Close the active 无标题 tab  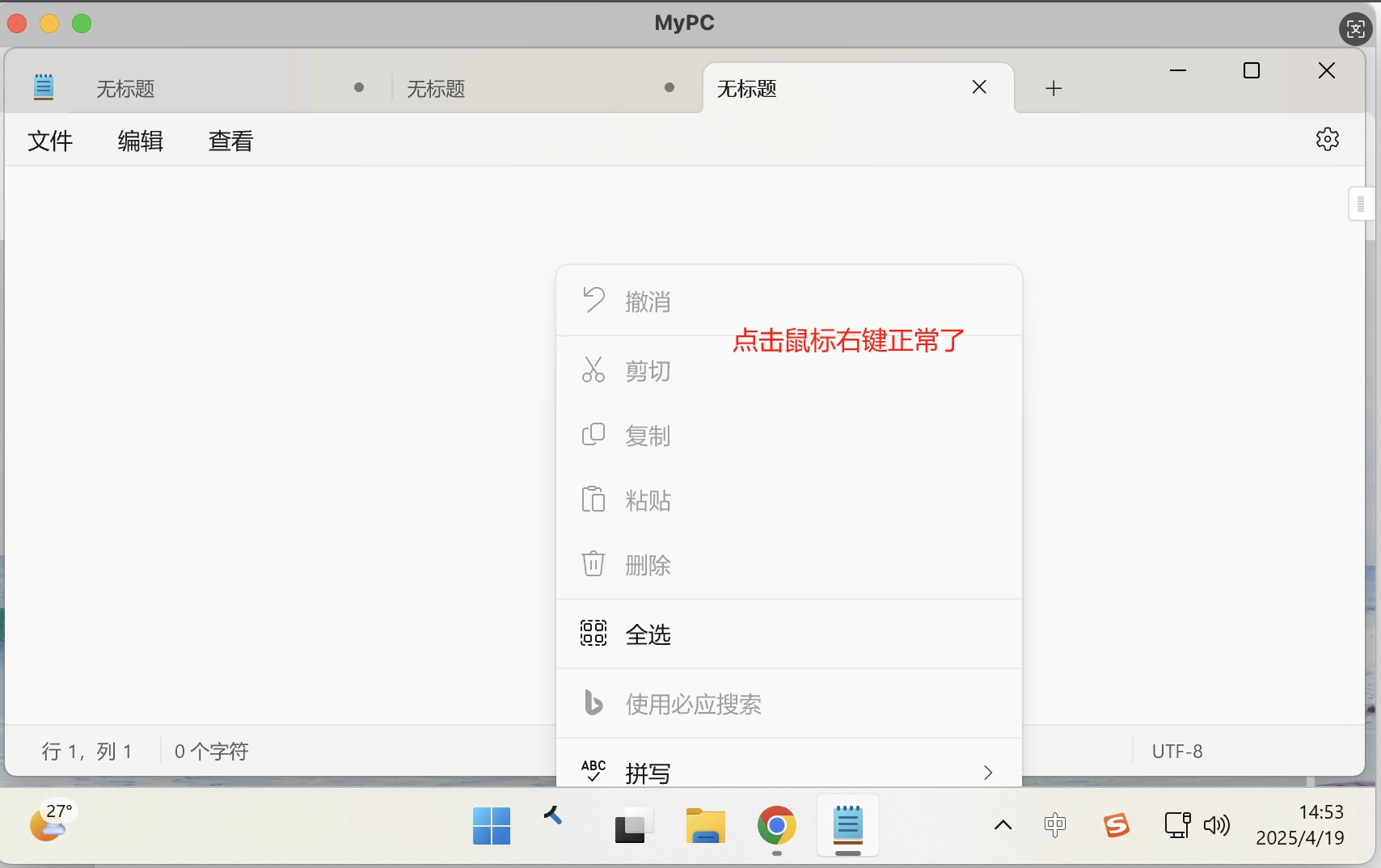click(979, 87)
